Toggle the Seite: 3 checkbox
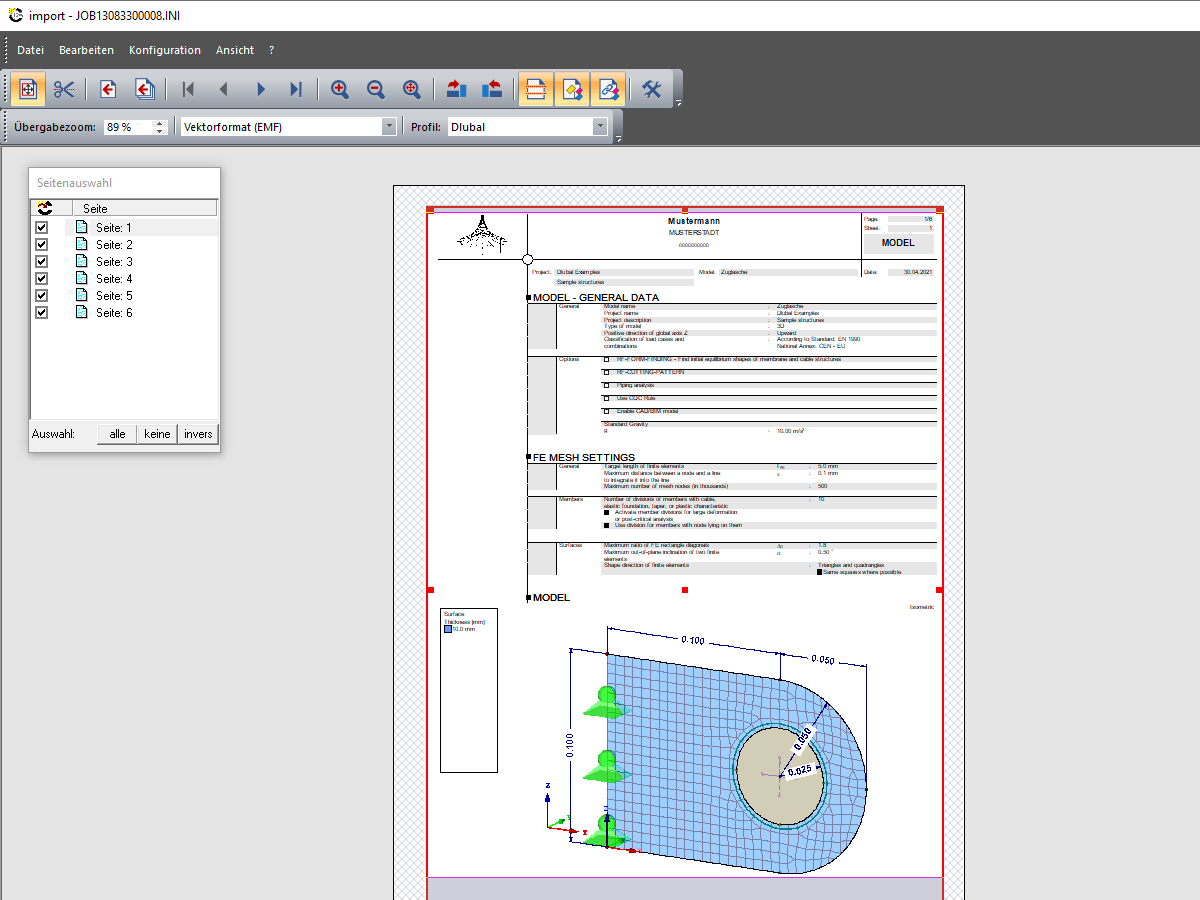The image size is (1200, 900). point(42,262)
